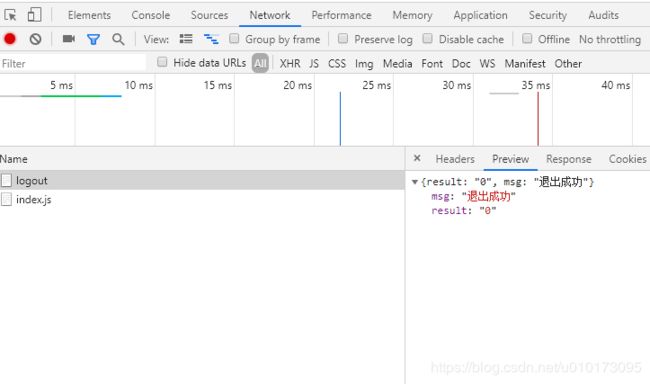View the raw Response tab
650x384 pixels.
click(569, 159)
